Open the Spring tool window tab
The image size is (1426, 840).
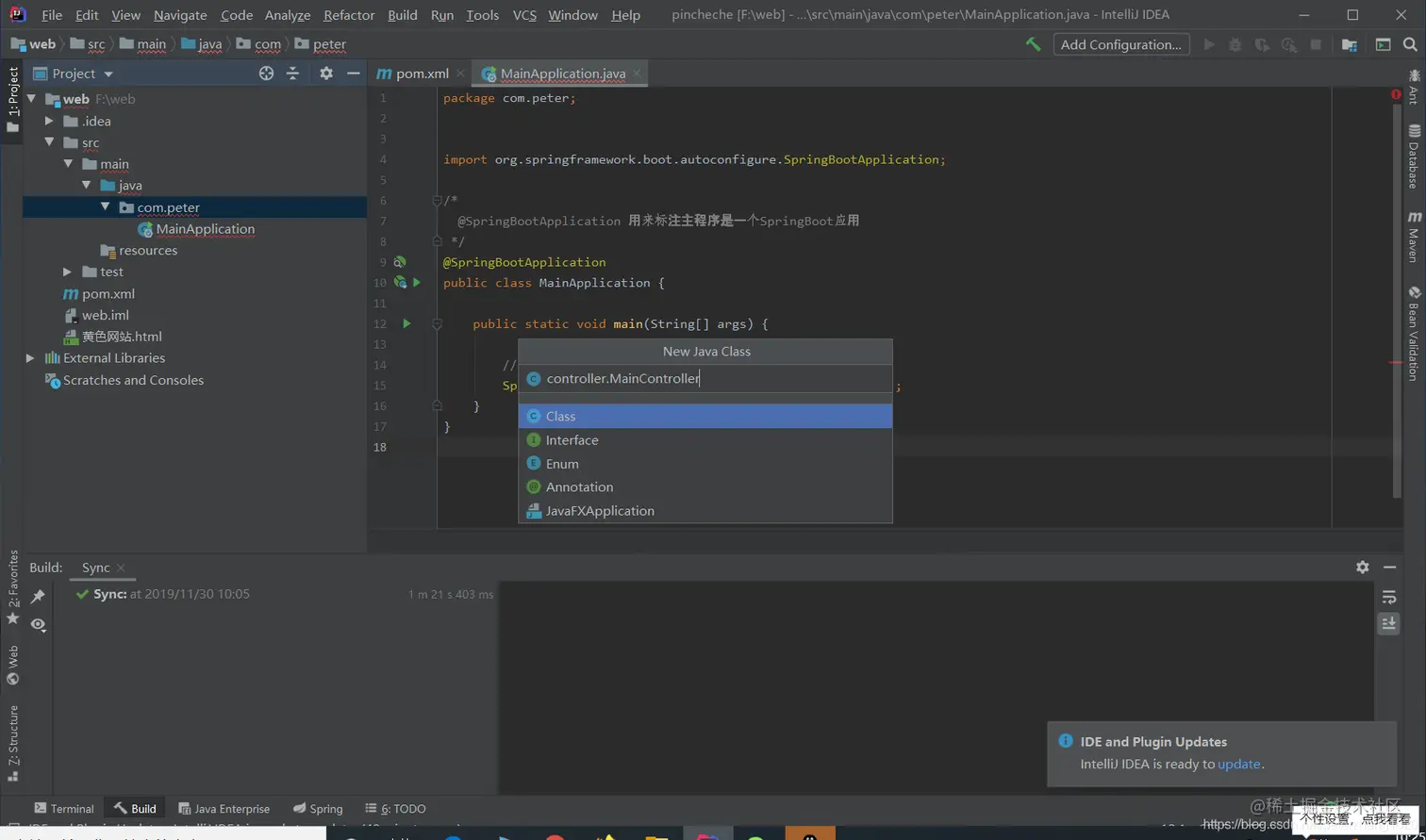click(318, 809)
